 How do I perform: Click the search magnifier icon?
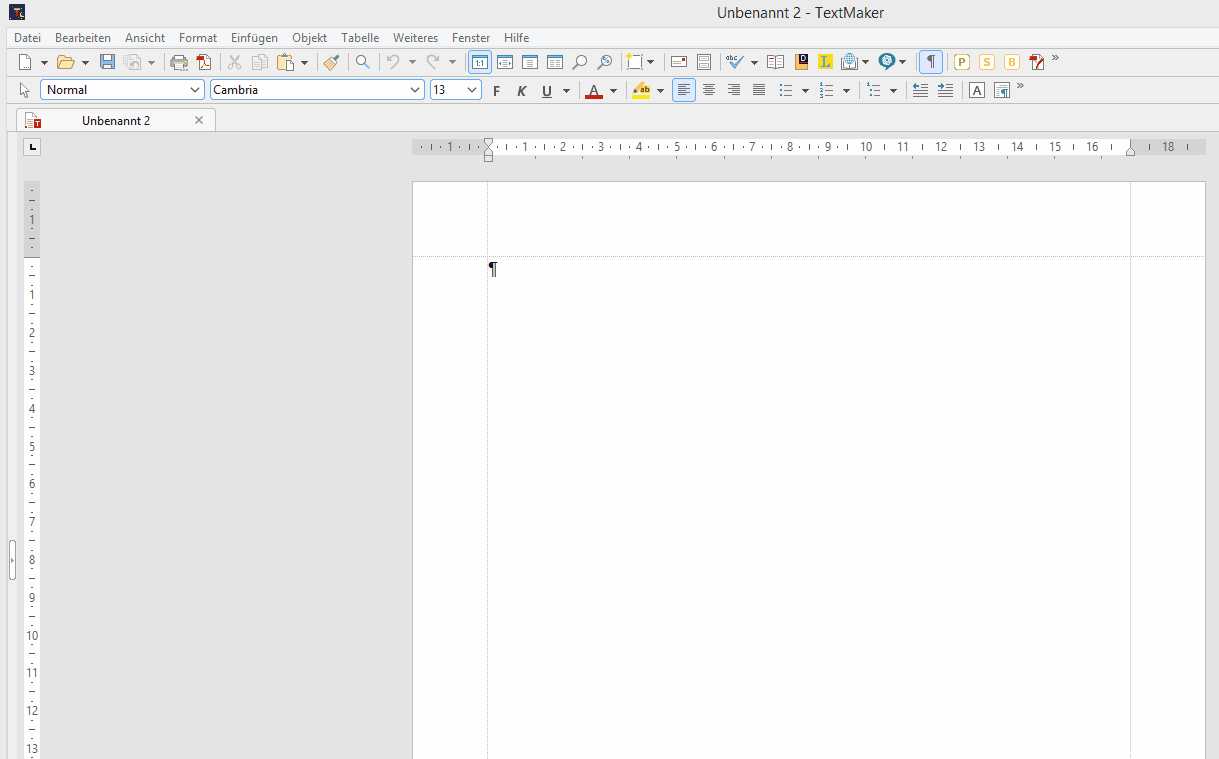pyautogui.click(x=363, y=62)
